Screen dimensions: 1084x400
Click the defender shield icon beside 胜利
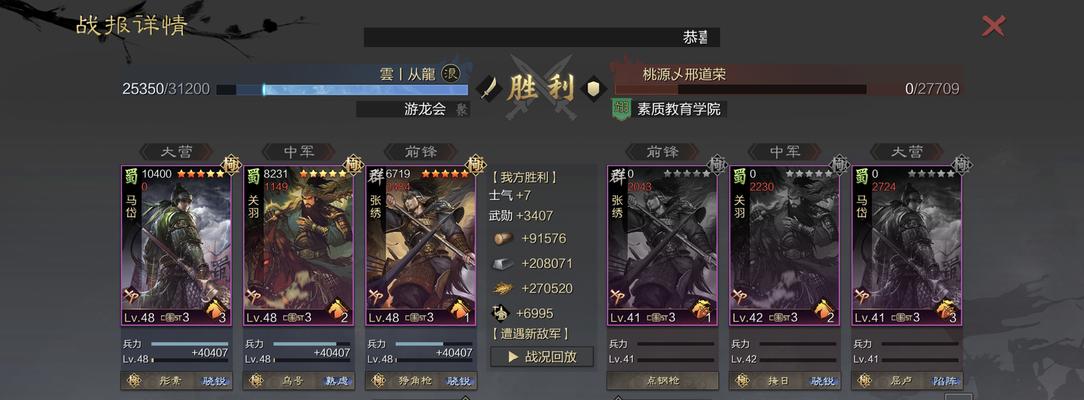[x=593, y=88]
